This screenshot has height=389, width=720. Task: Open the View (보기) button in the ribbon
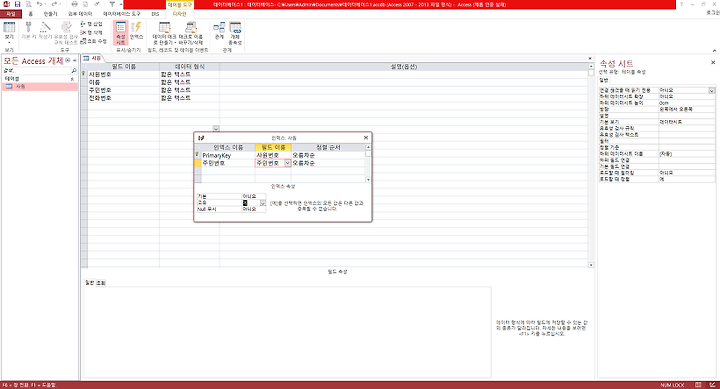click(9, 33)
